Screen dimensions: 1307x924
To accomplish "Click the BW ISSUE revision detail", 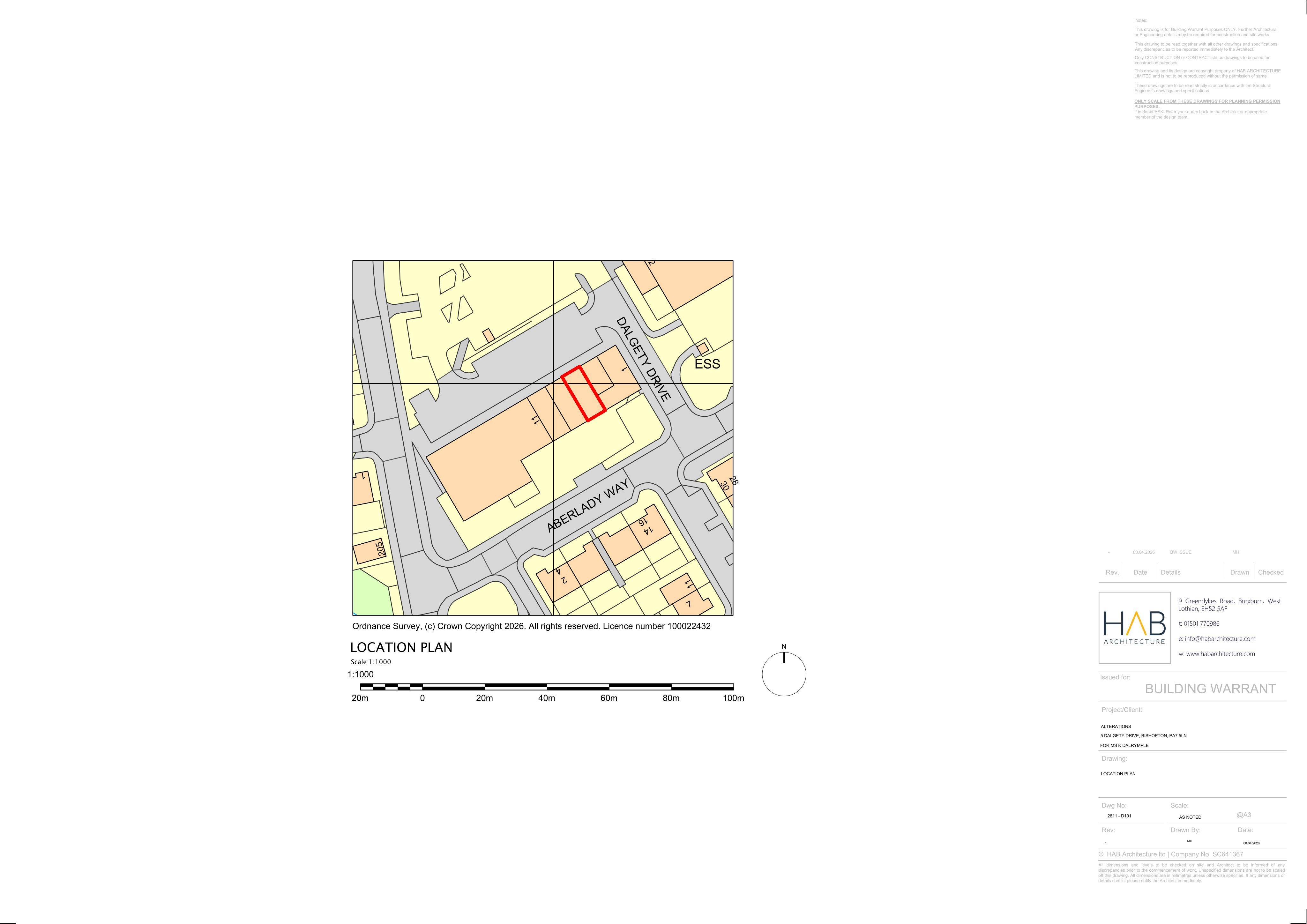I will pyautogui.click(x=1181, y=552).
